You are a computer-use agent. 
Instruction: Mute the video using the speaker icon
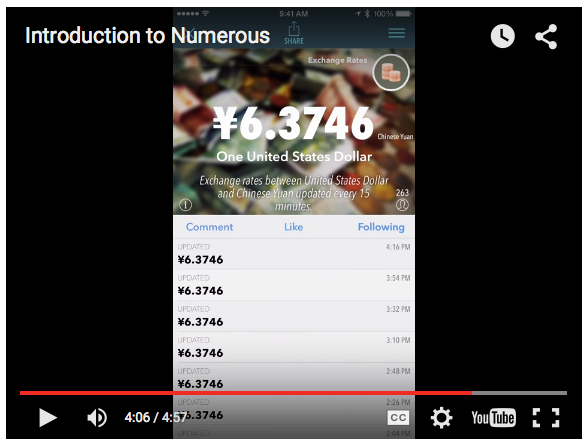(x=97, y=417)
